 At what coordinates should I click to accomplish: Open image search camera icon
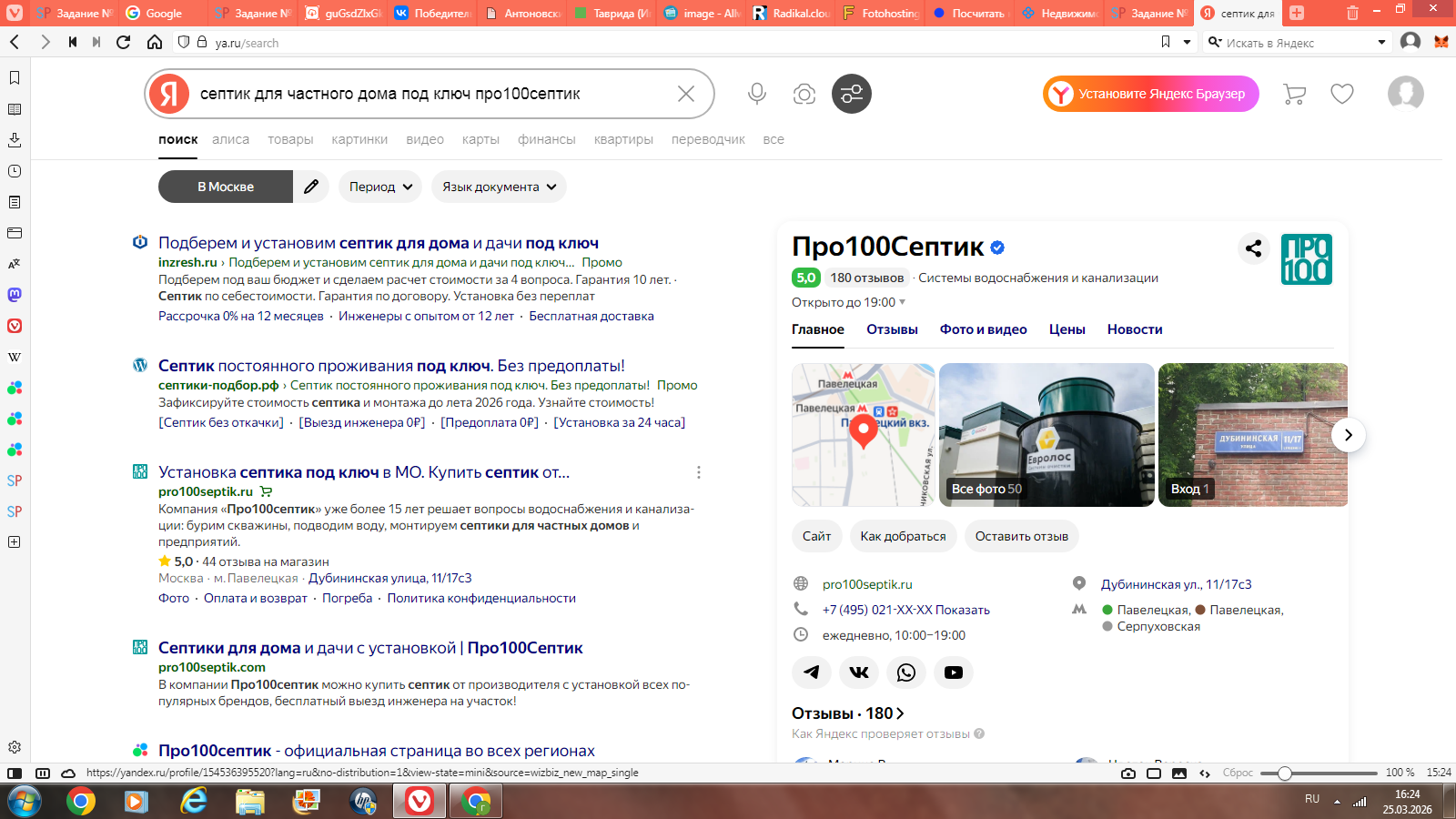[x=804, y=94]
